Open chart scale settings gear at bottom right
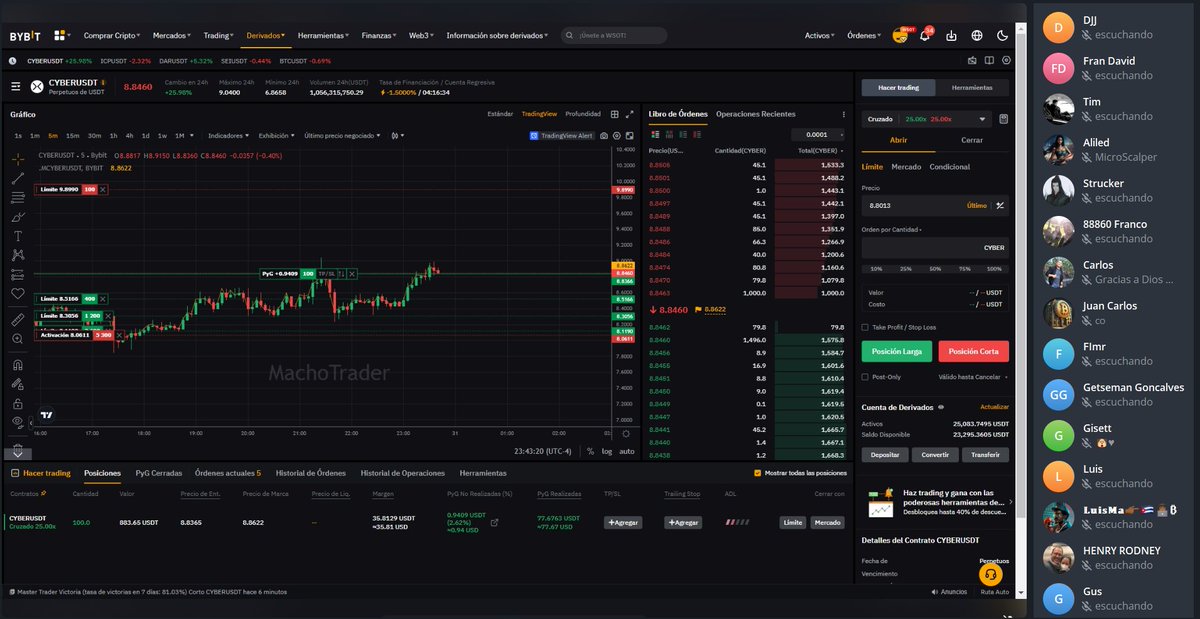Image resolution: width=1200 pixels, height=619 pixels. click(626, 433)
